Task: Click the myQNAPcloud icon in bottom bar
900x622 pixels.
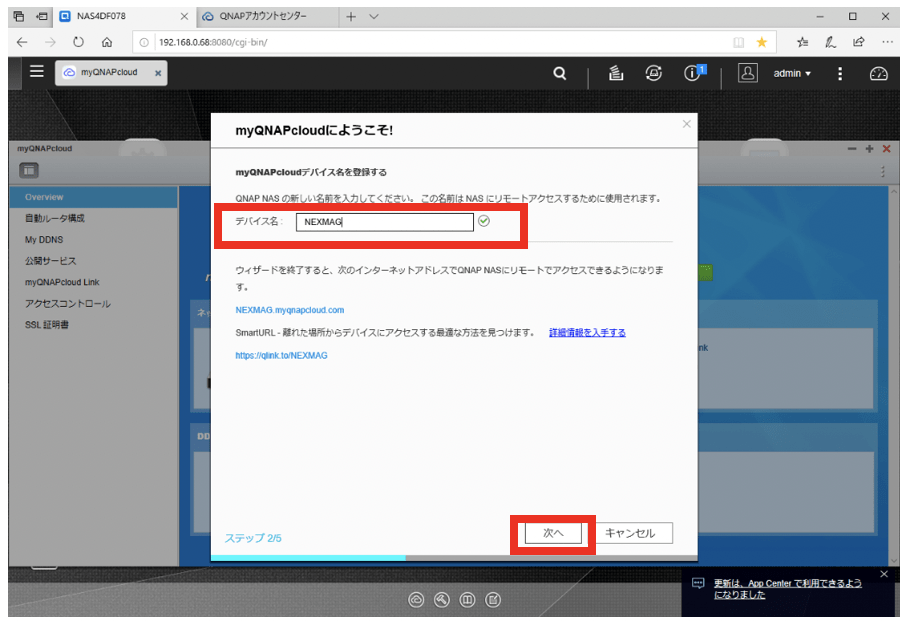Action: click(x=416, y=600)
